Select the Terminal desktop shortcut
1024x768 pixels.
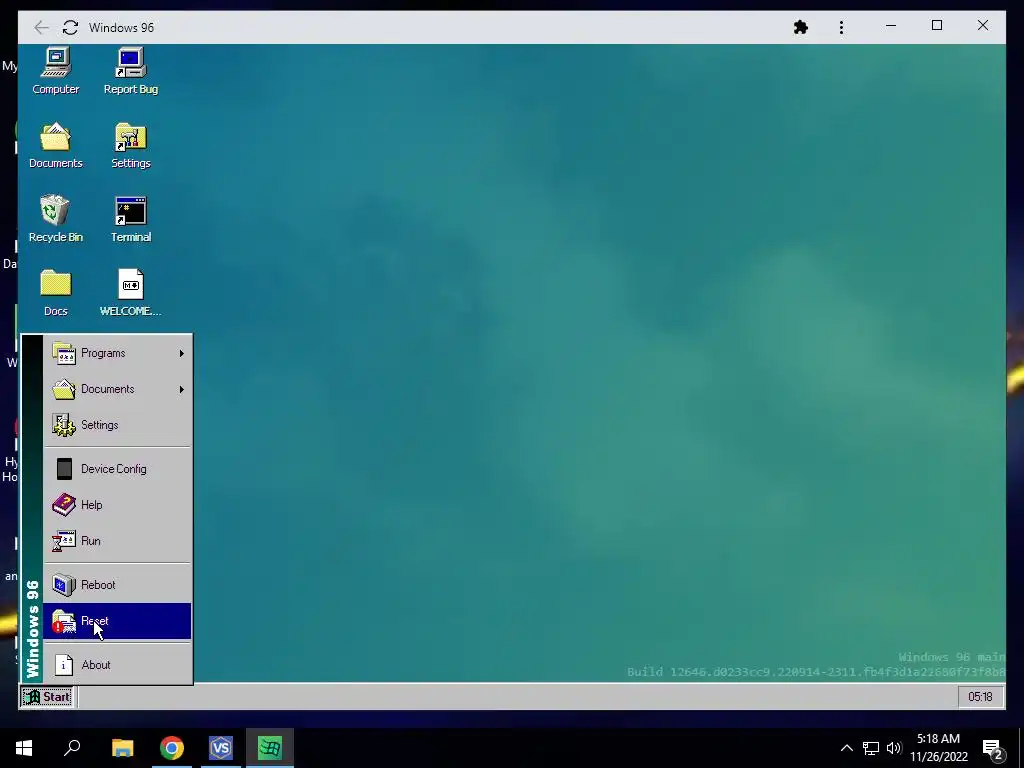131,219
